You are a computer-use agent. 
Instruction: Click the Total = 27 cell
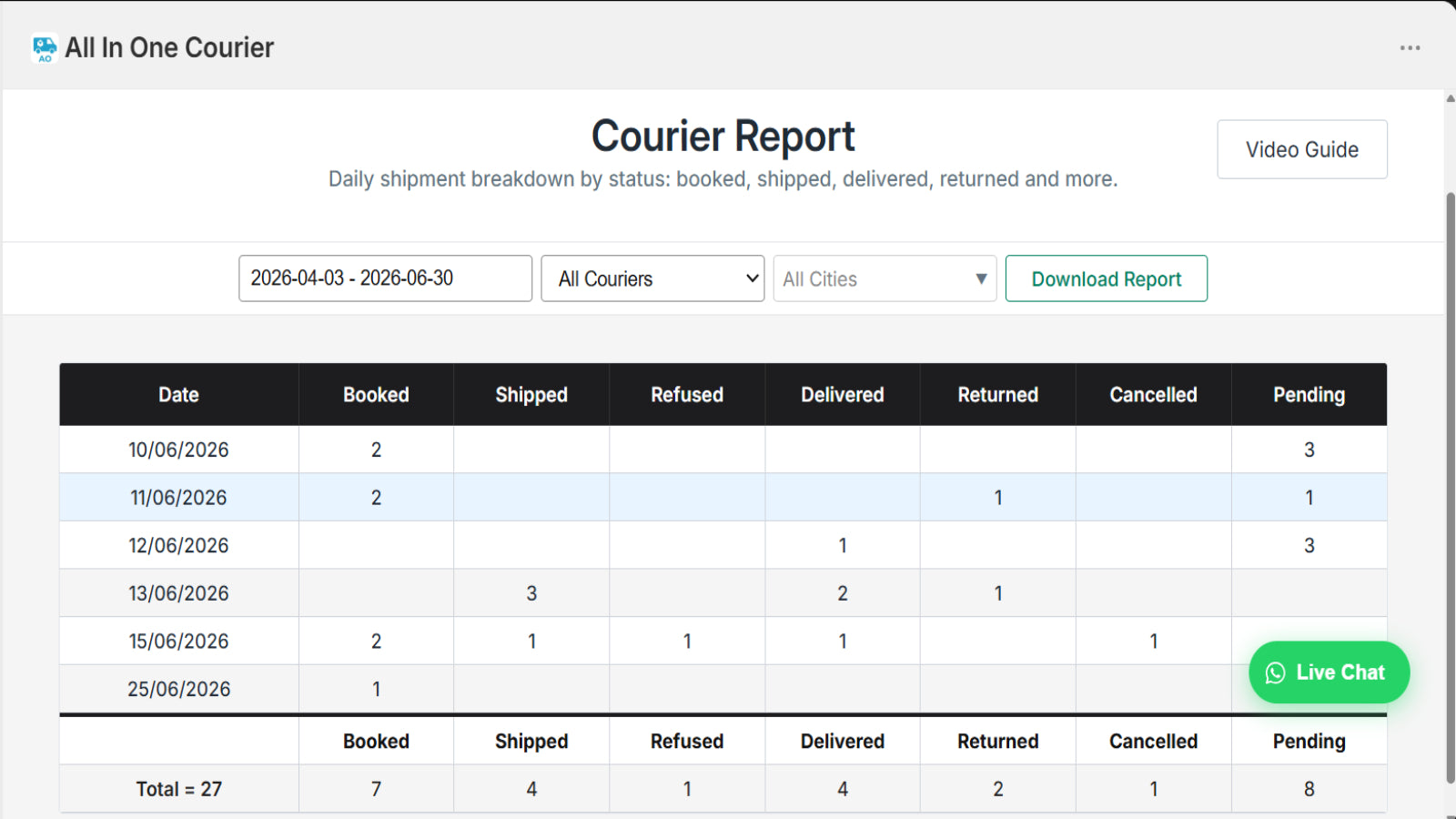pos(178,789)
